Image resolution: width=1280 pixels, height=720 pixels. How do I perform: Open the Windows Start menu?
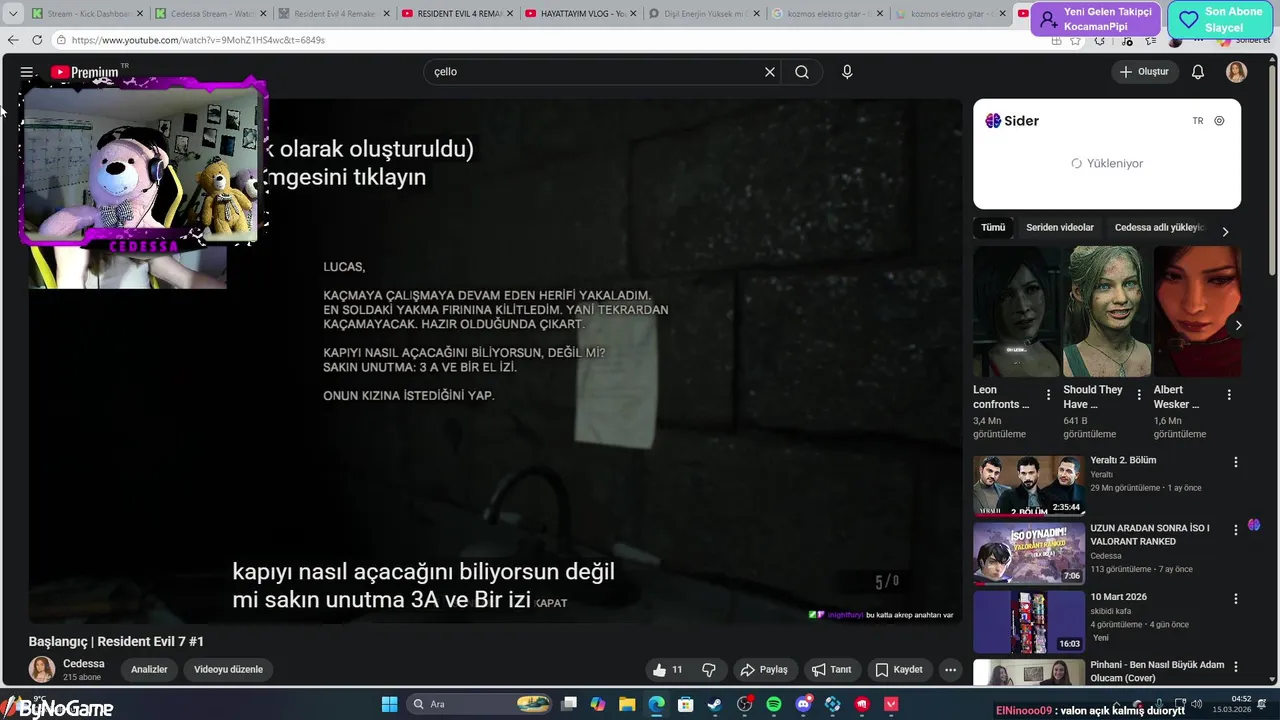(389, 704)
